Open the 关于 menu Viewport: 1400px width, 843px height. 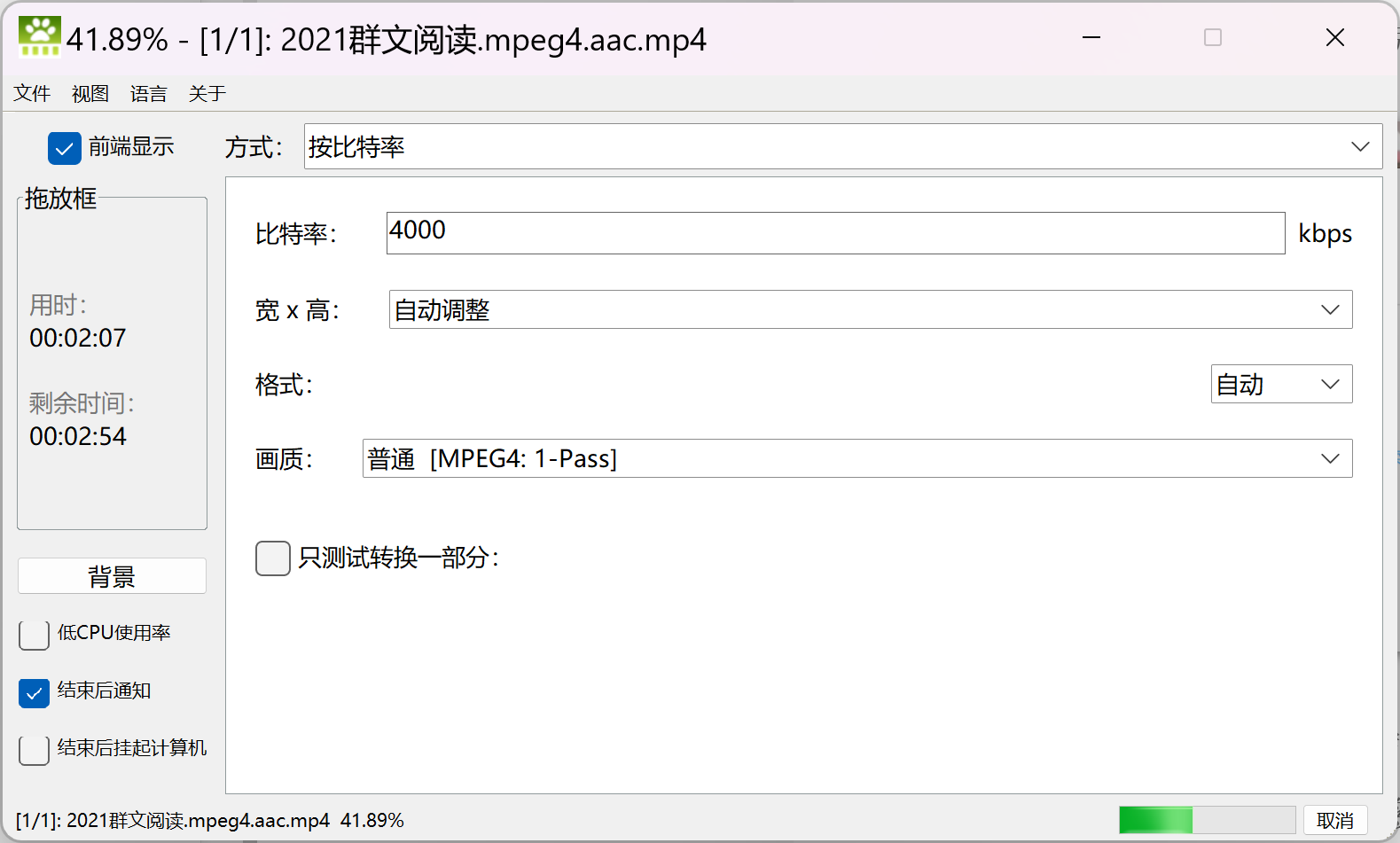[x=207, y=94]
